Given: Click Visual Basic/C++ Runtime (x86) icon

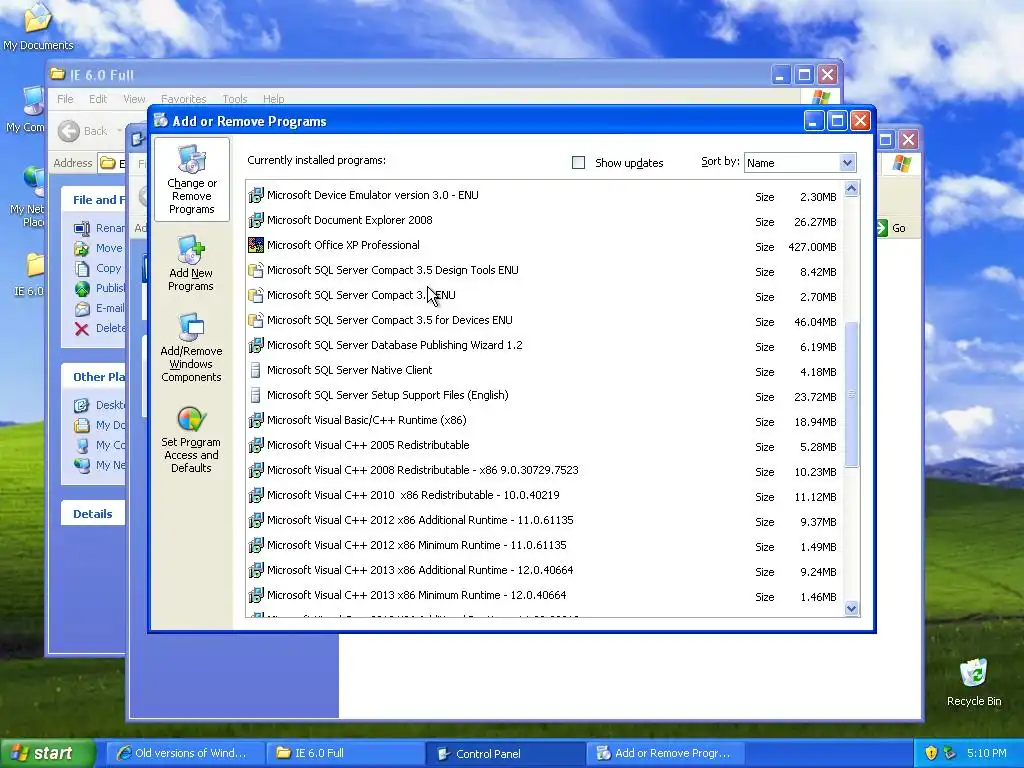Looking at the screenshot, I should click(256, 421).
